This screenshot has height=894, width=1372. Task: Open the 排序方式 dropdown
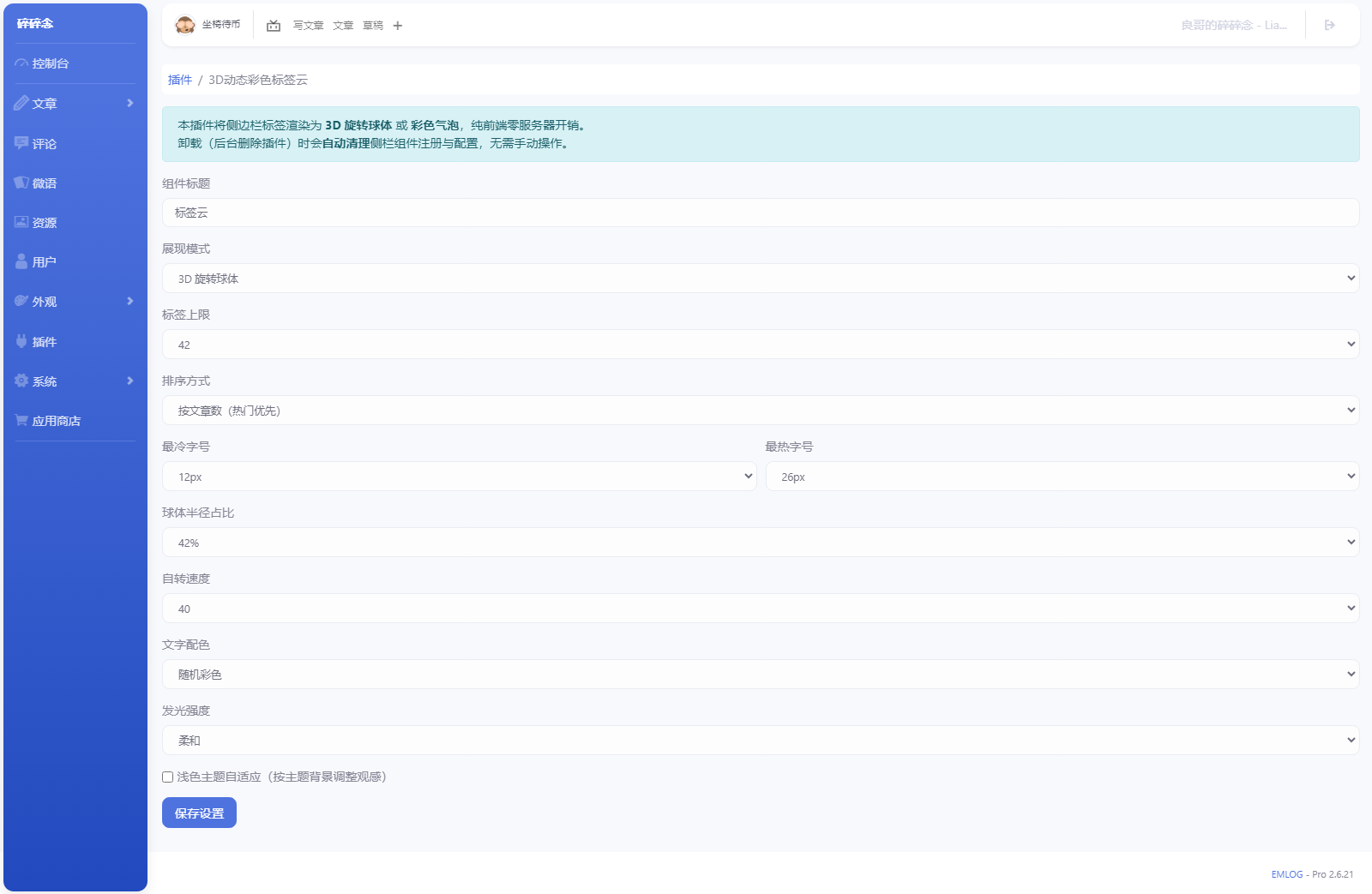point(761,411)
